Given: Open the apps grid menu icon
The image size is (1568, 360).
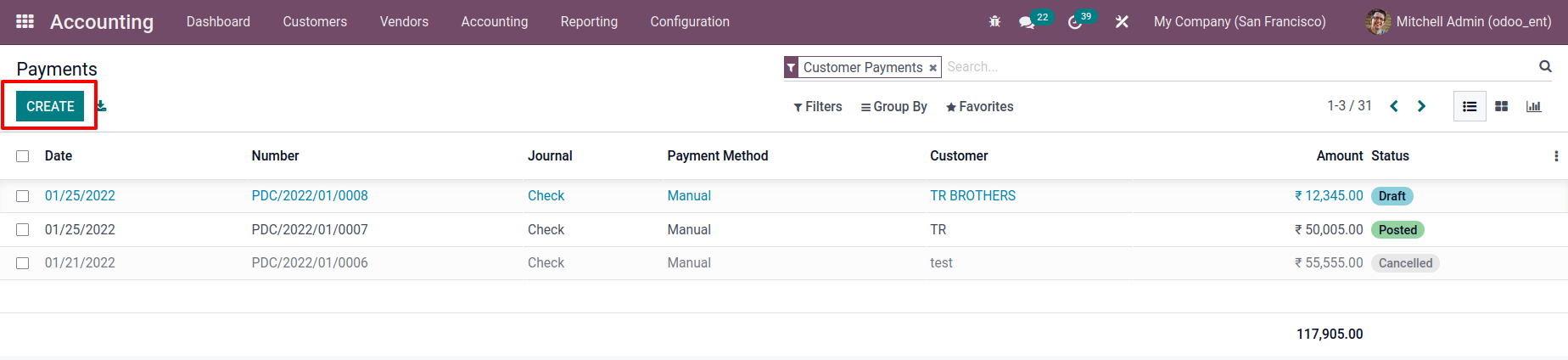Looking at the screenshot, I should 25,21.
